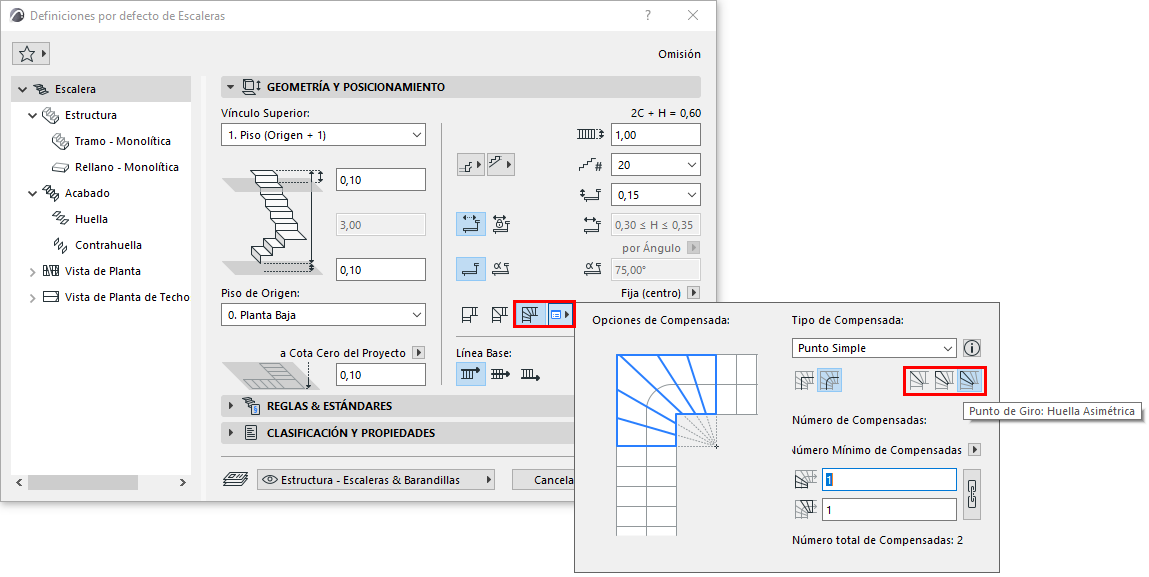This screenshot has height=577, width=1149.
Task: Select Huella in the tree
Action: pyautogui.click(x=91, y=219)
